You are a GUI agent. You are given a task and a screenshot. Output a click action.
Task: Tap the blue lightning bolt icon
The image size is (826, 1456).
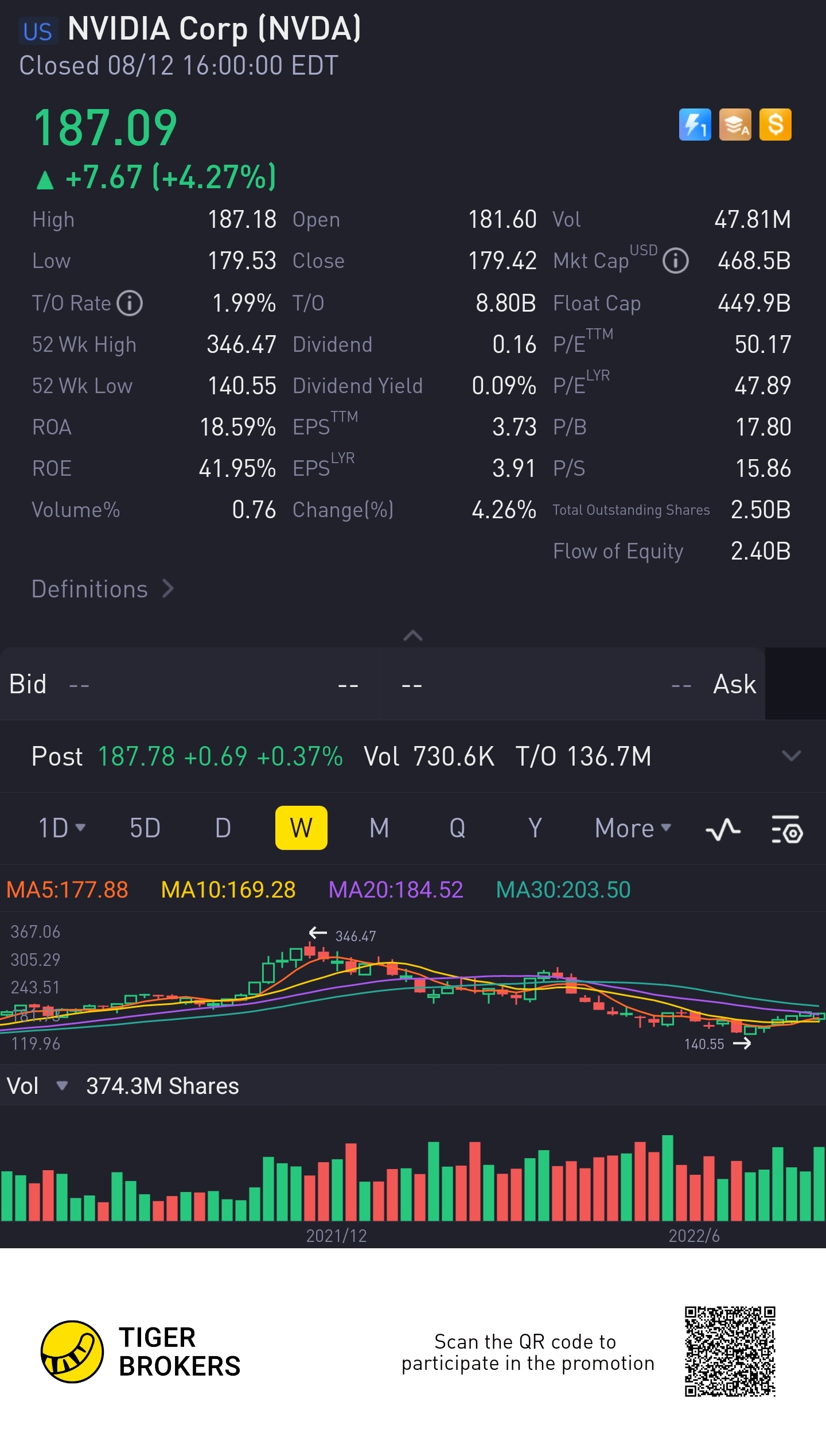[695, 125]
